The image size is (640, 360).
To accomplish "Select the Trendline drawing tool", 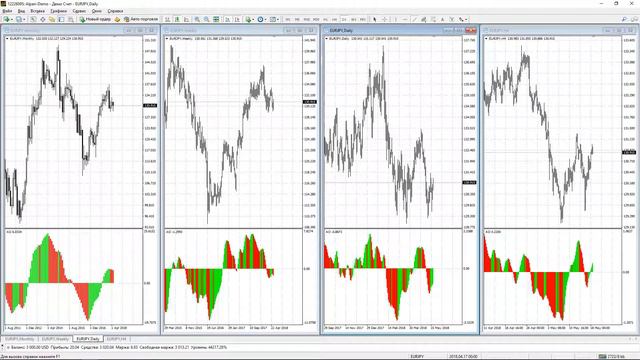I will [x=414, y=19].
